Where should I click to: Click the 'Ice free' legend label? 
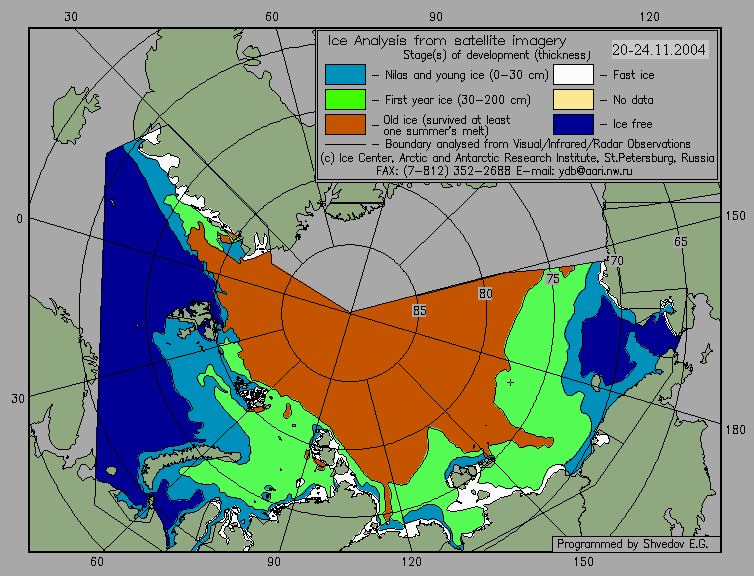point(632,124)
